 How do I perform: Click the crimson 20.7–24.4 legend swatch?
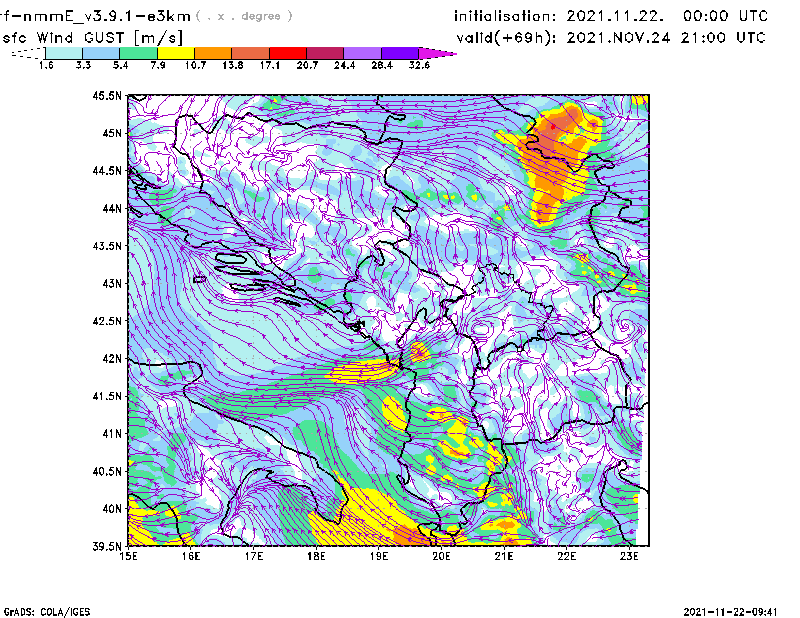pyautogui.click(x=325, y=53)
